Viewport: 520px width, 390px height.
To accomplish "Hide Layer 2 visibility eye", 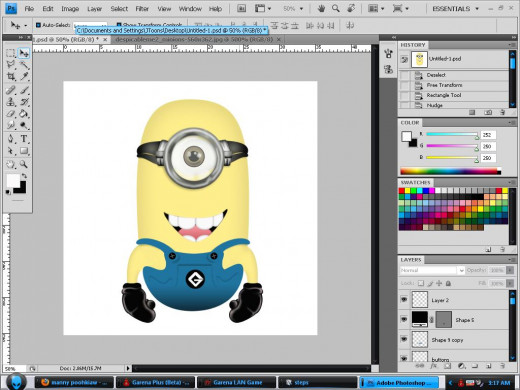I will tap(404, 300).
